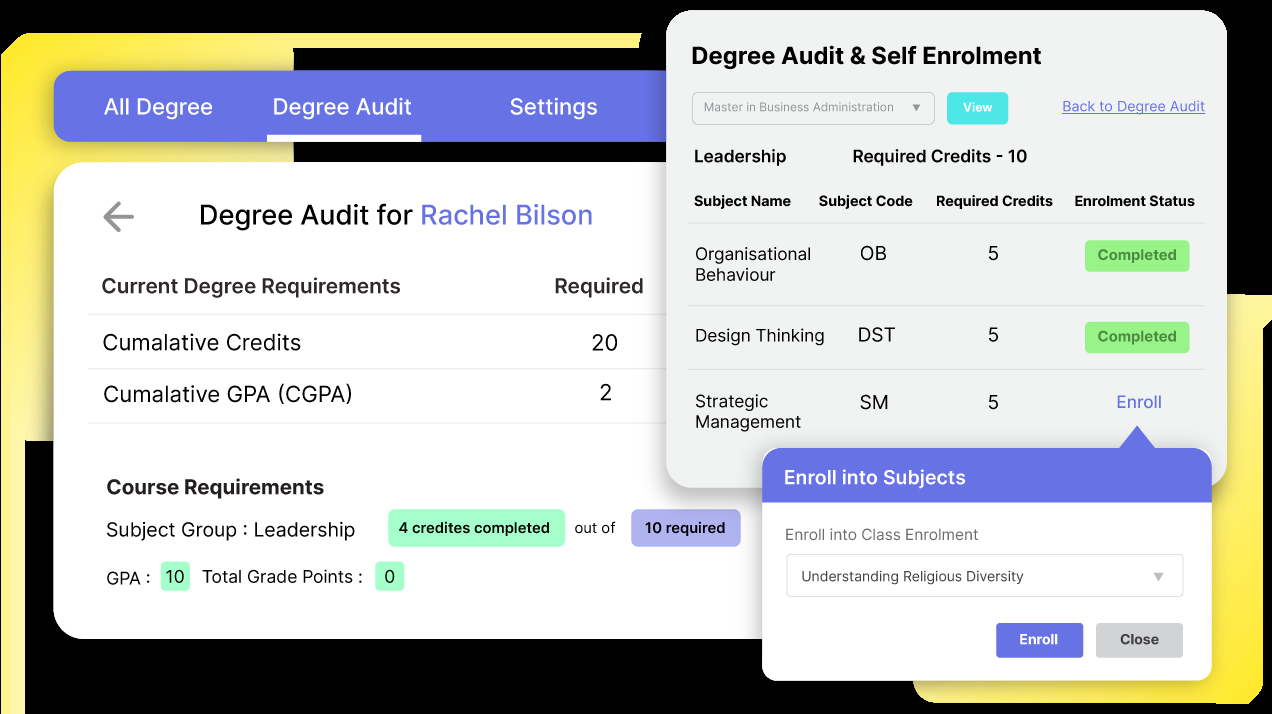Click the Completed badge for Organisational Behaviour
The image size is (1272, 714).
pos(1137,255)
